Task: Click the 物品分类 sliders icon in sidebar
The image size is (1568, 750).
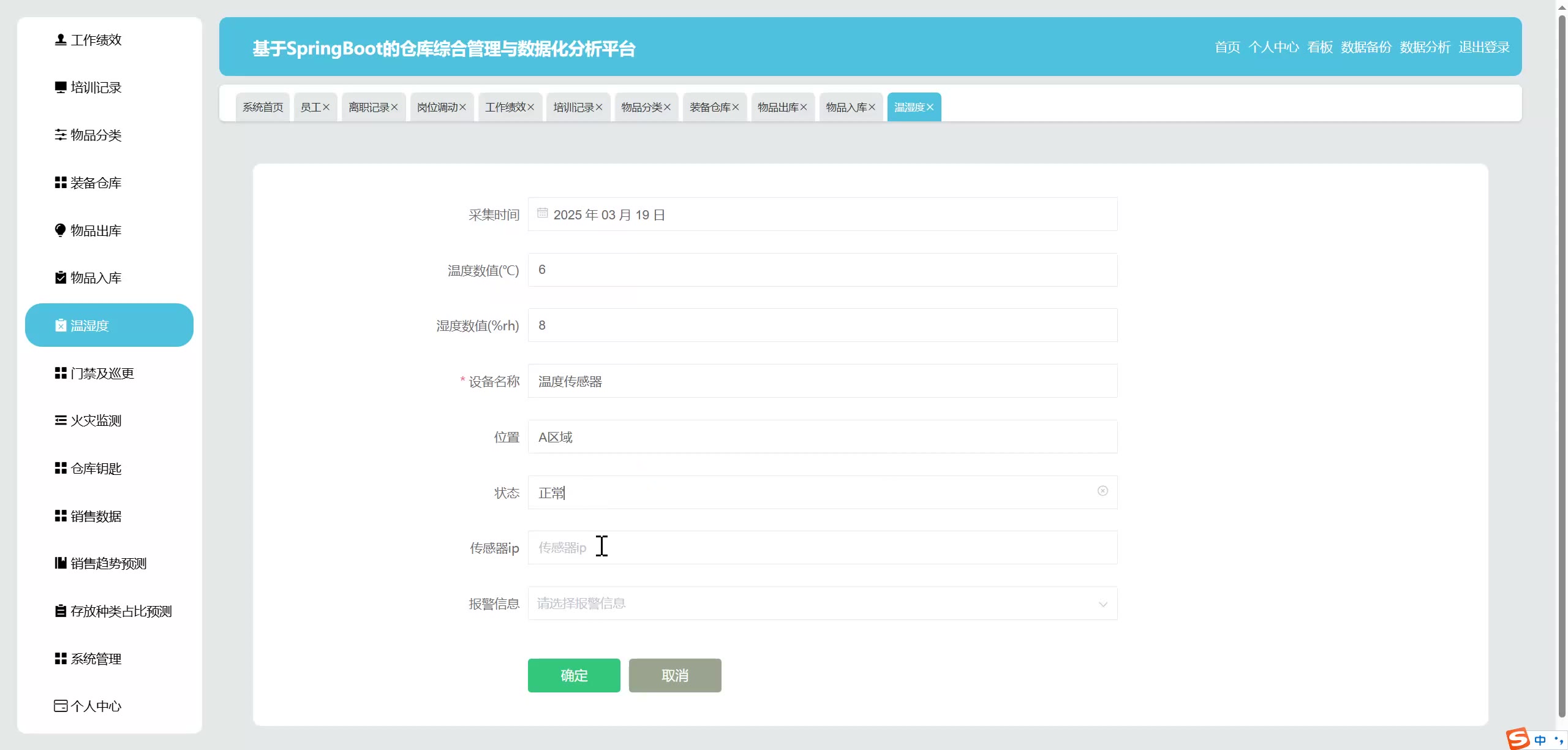Action: pos(60,135)
